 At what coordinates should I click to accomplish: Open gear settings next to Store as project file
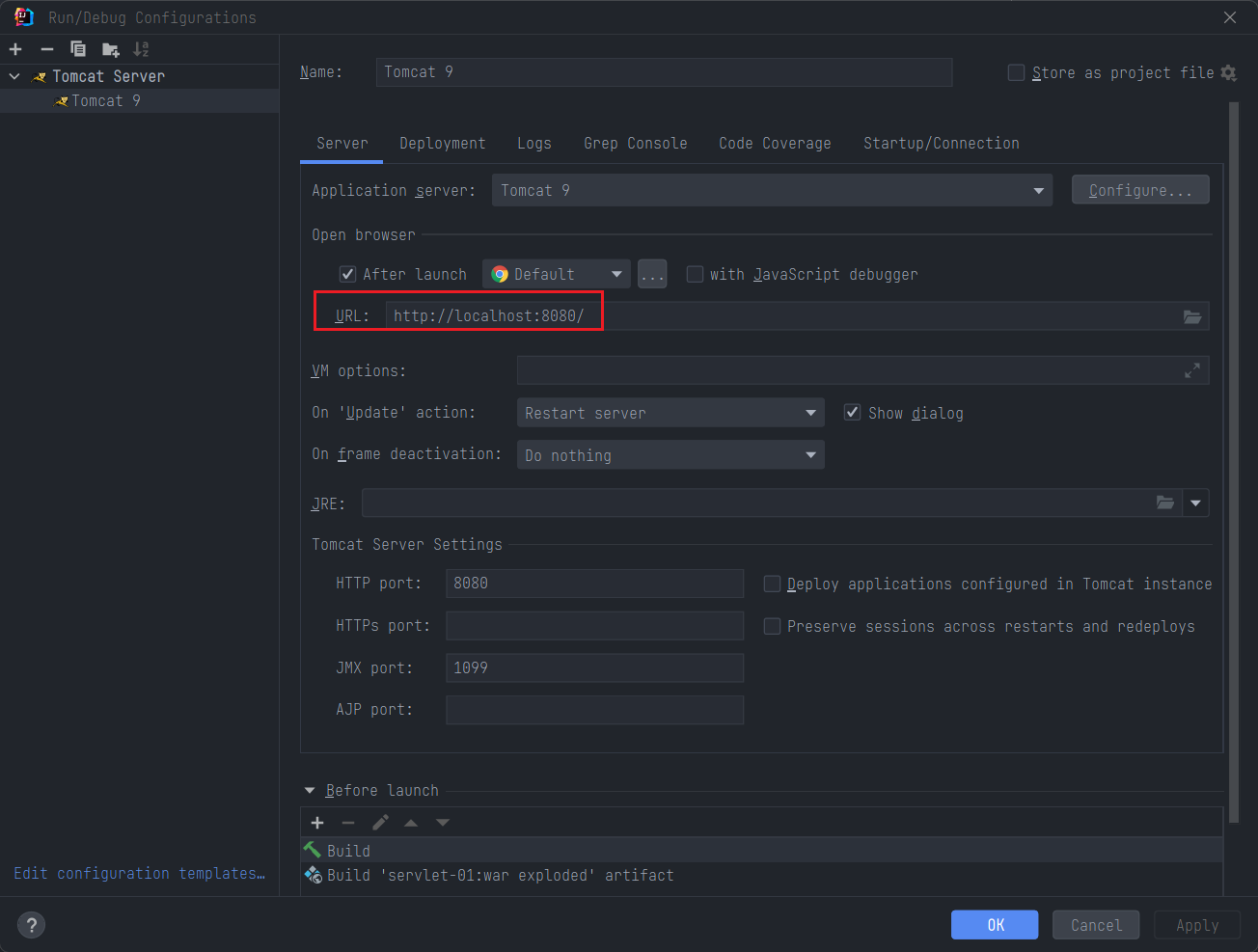pyautogui.click(x=1228, y=73)
